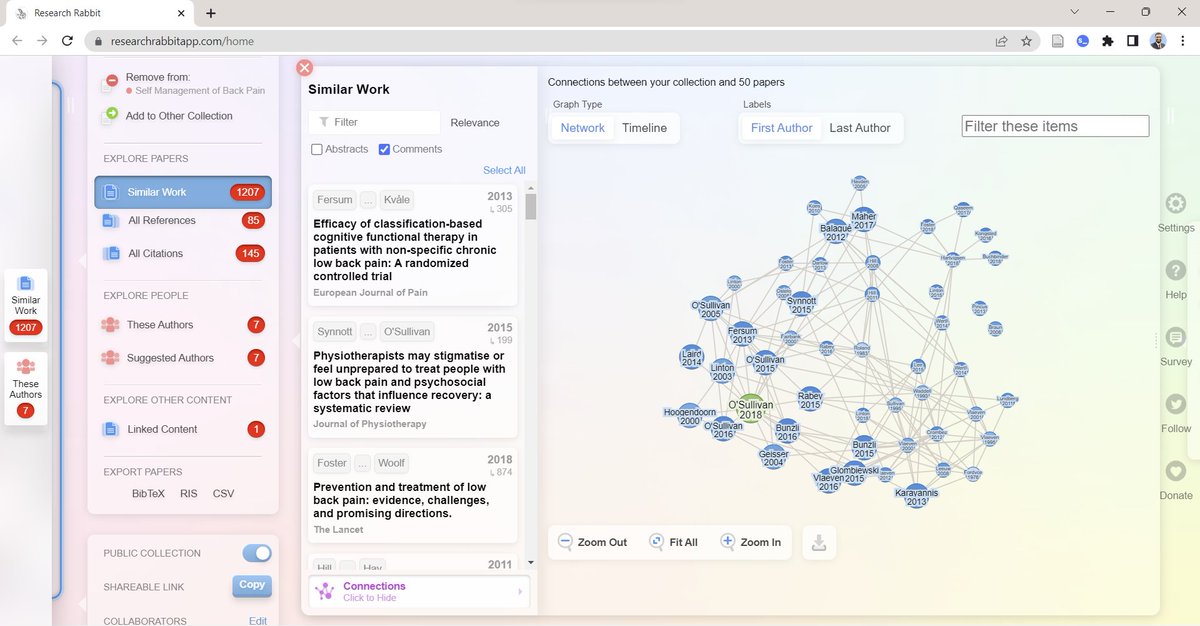Viewport: 1200px width, 626px height.
Task: Close the Similar Work panel with red X
Action: click(305, 68)
